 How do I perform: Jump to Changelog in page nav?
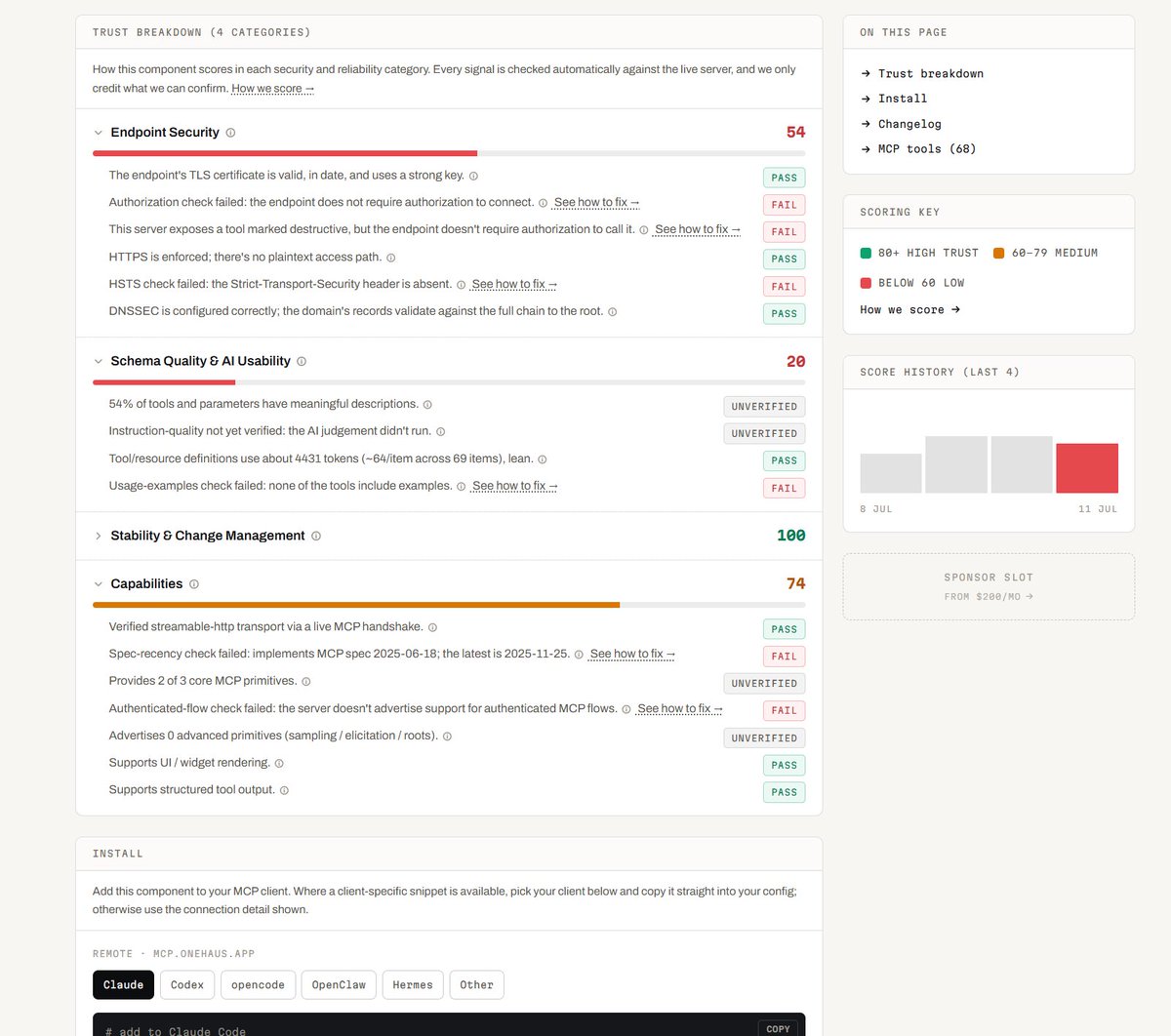[902, 125]
